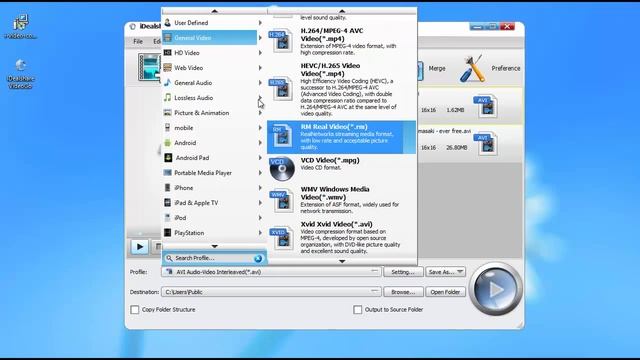Click the General Audio note icon
The height and width of the screenshot is (360, 640).
[167, 82]
